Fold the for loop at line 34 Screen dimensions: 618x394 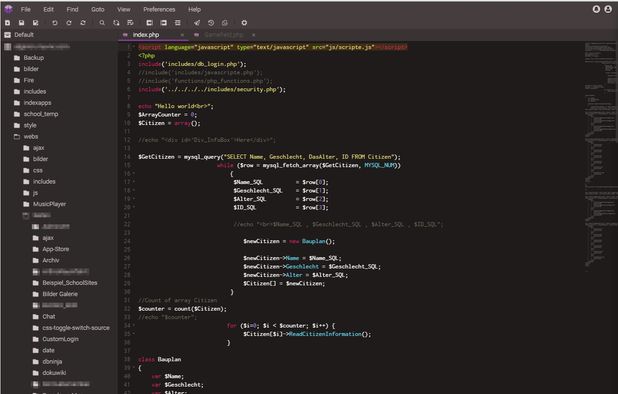pos(134,325)
